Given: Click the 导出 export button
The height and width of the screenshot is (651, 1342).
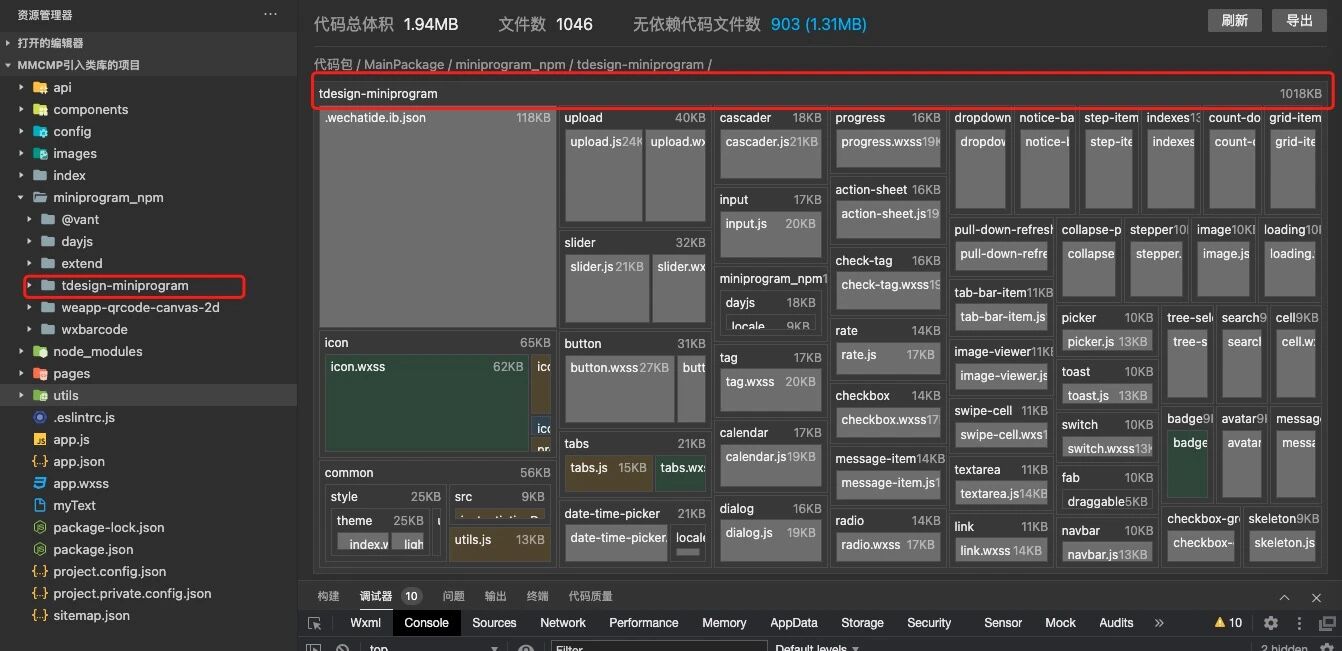Looking at the screenshot, I should coord(1299,20).
